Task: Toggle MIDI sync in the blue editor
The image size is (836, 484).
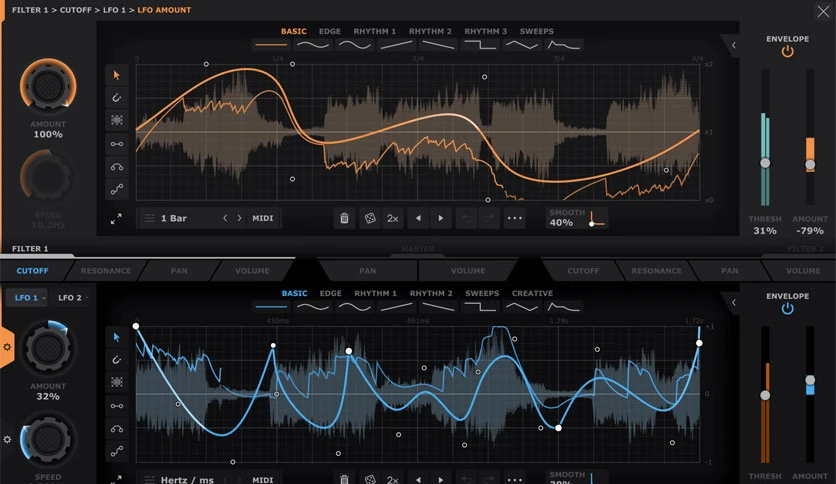Action: 263,480
